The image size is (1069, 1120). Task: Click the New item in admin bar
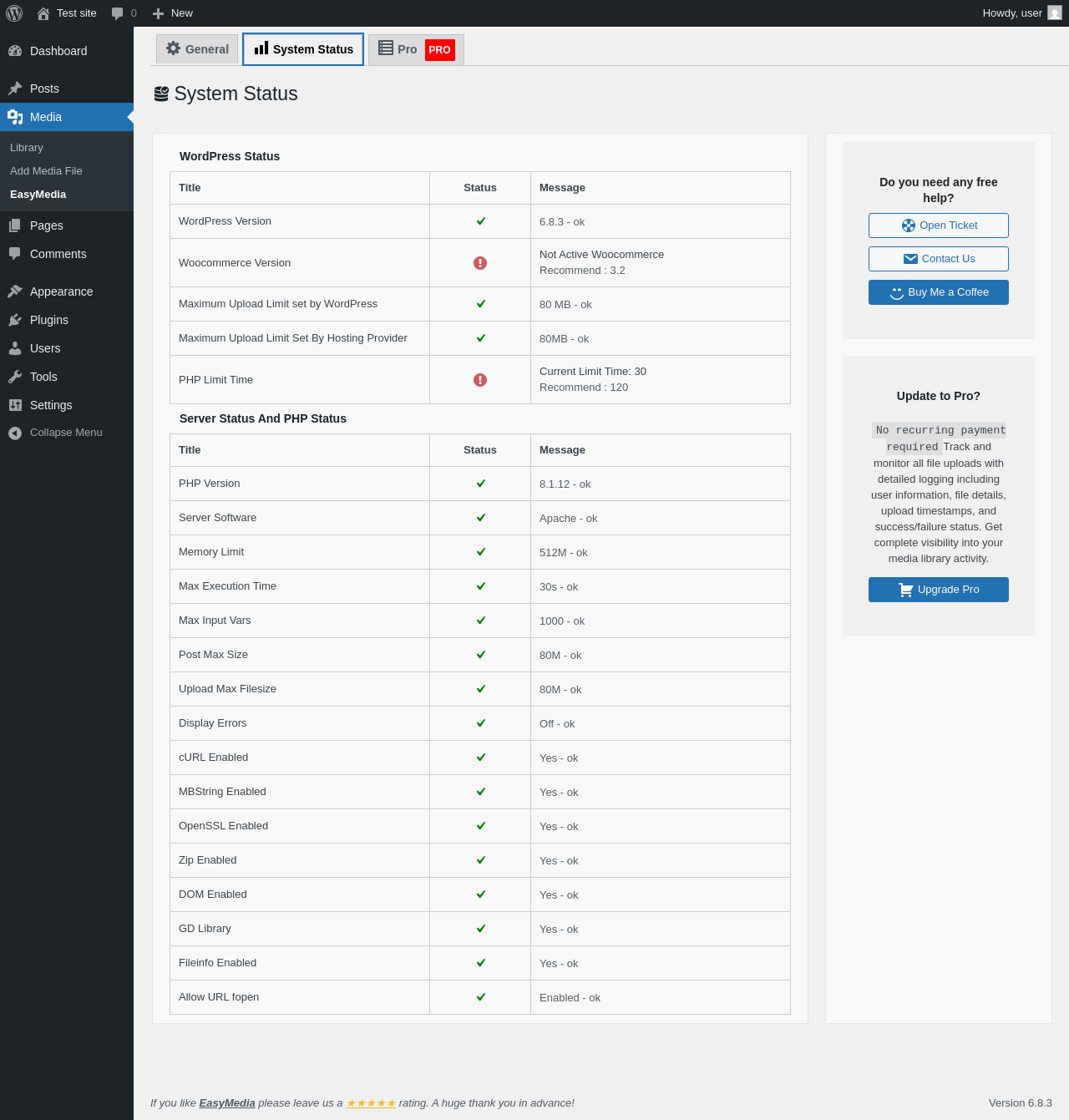click(173, 13)
